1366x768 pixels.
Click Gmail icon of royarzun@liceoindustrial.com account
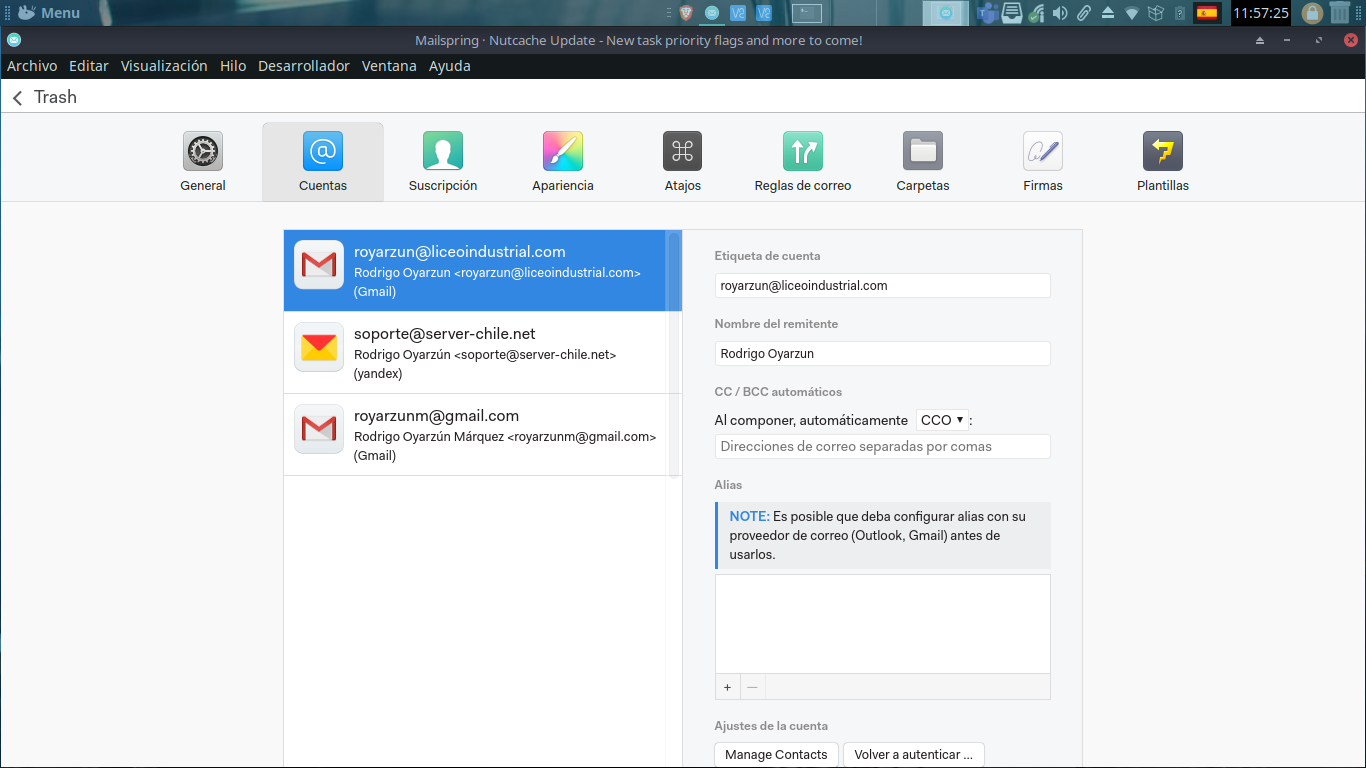319,265
